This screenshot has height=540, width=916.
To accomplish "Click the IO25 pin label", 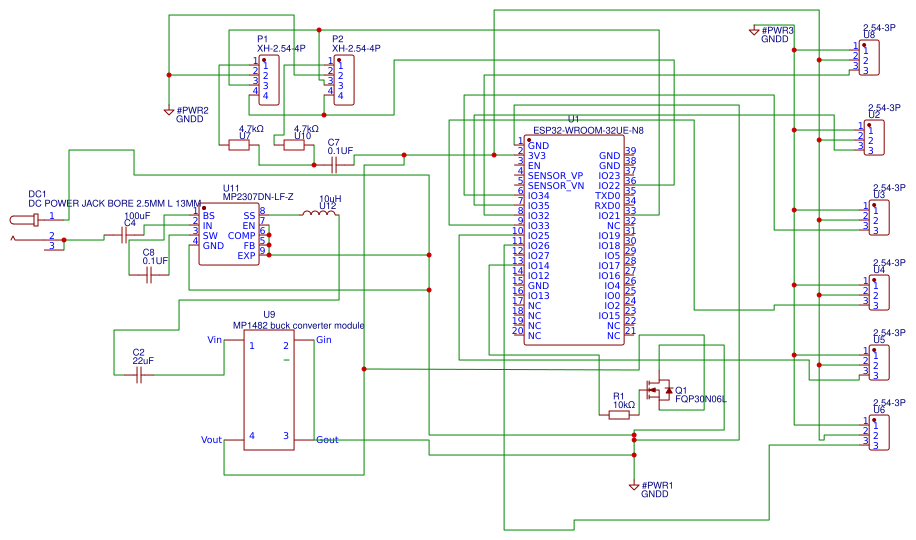I will [539, 236].
